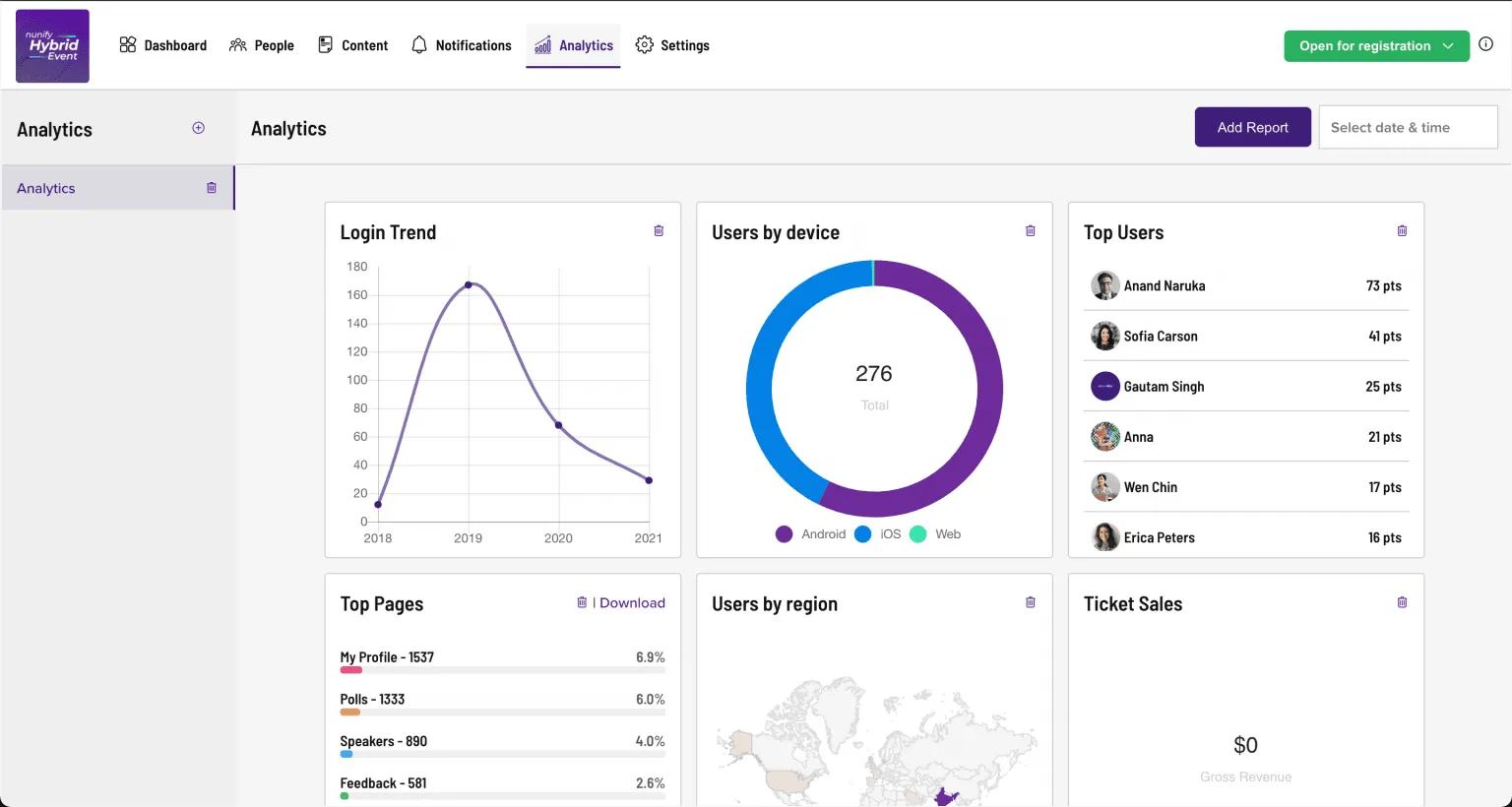Click the Hybrid Event logo
Viewport: 1512px width, 807px height.
point(52,46)
